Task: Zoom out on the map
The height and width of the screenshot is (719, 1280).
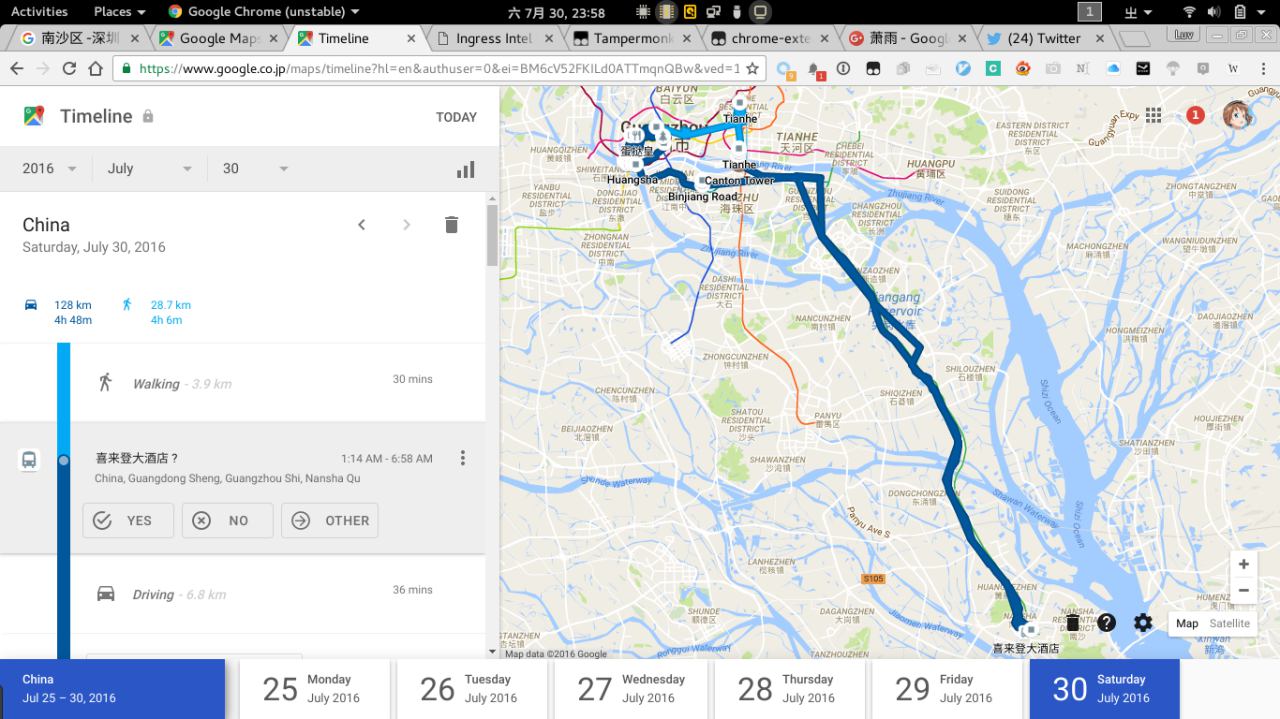Action: pyautogui.click(x=1243, y=590)
